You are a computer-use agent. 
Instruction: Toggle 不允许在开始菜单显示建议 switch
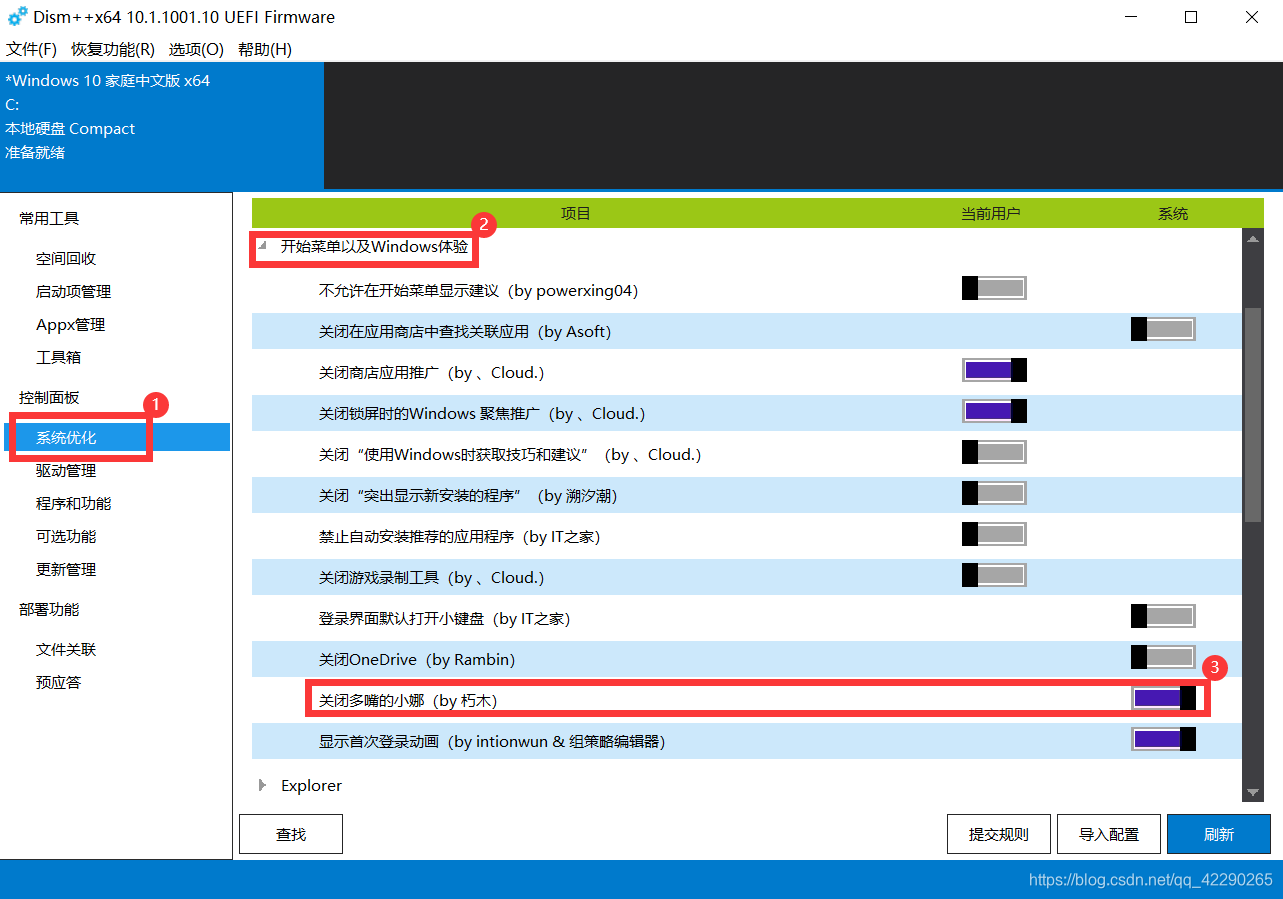tap(994, 289)
